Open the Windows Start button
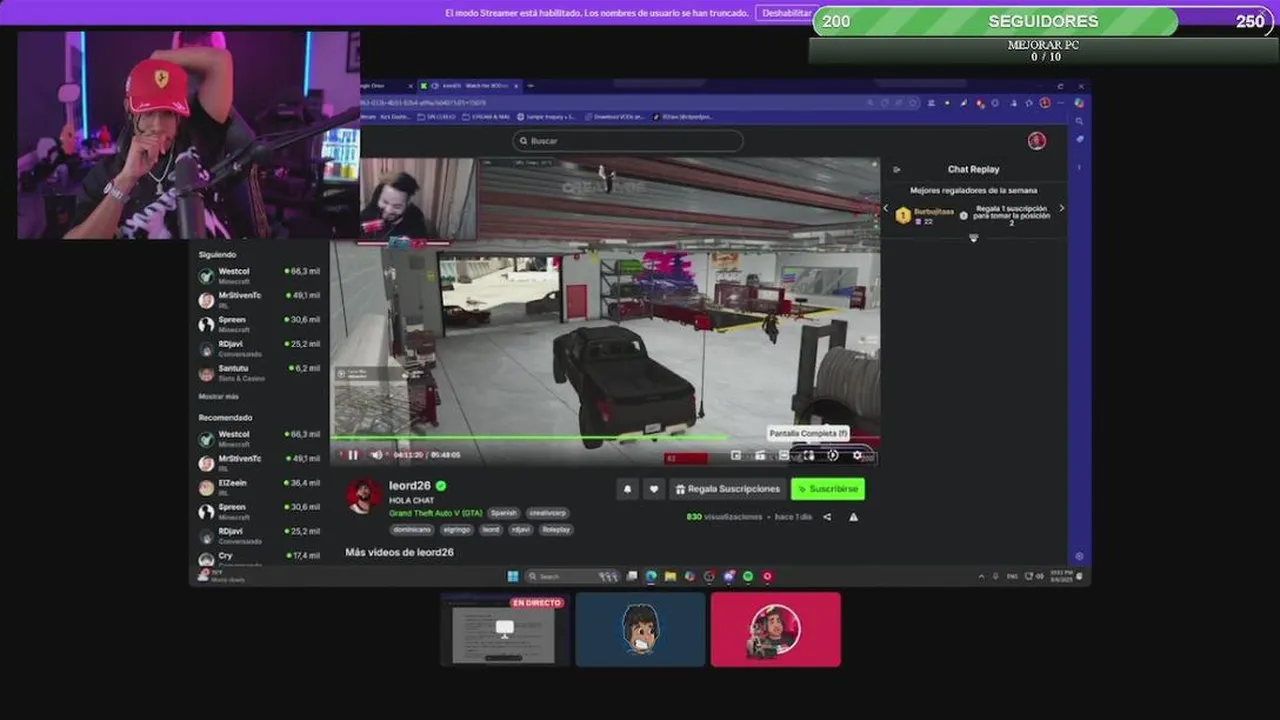1280x720 pixels. coord(513,576)
